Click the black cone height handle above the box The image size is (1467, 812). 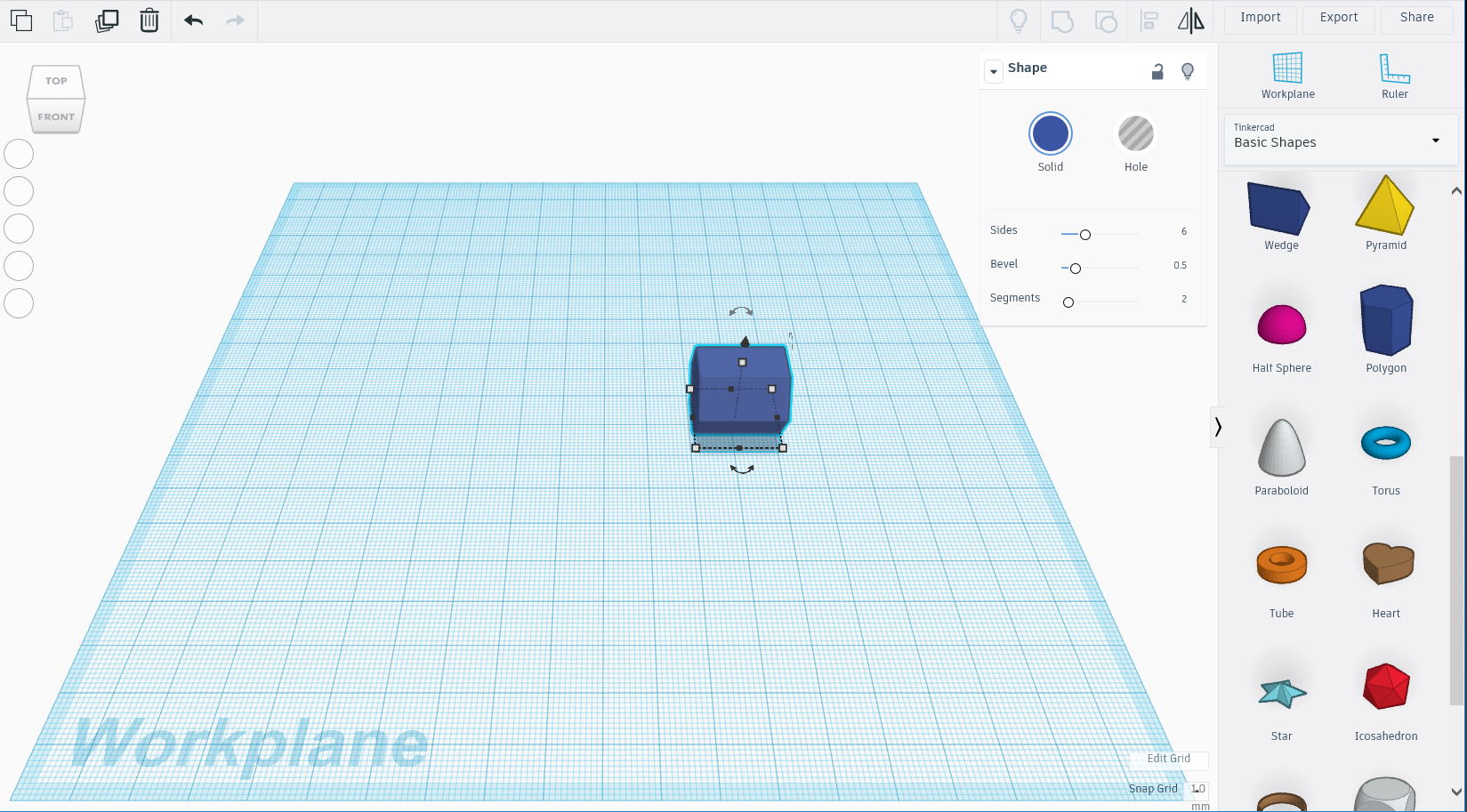point(745,342)
